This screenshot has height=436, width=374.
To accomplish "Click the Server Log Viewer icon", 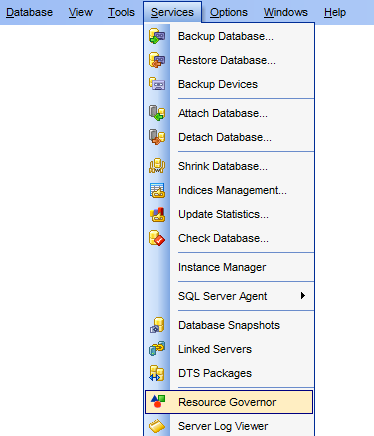I will (x=157, y=426).
